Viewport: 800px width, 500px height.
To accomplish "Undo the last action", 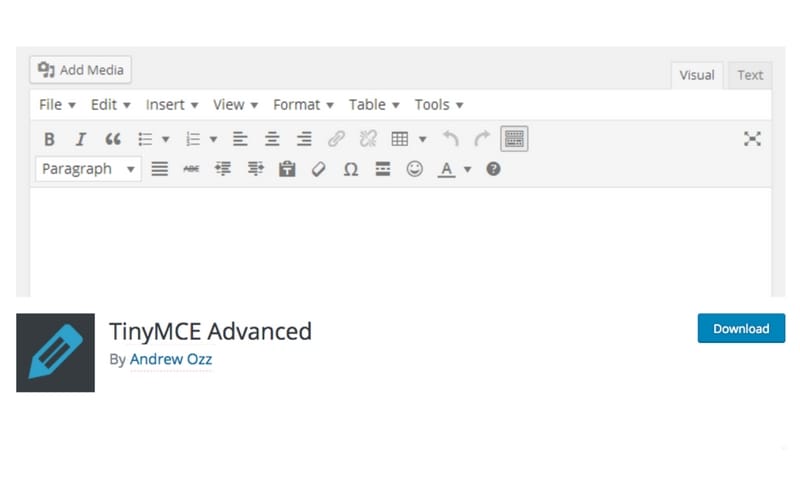I will pyautogui.click(x=451, y=139).
